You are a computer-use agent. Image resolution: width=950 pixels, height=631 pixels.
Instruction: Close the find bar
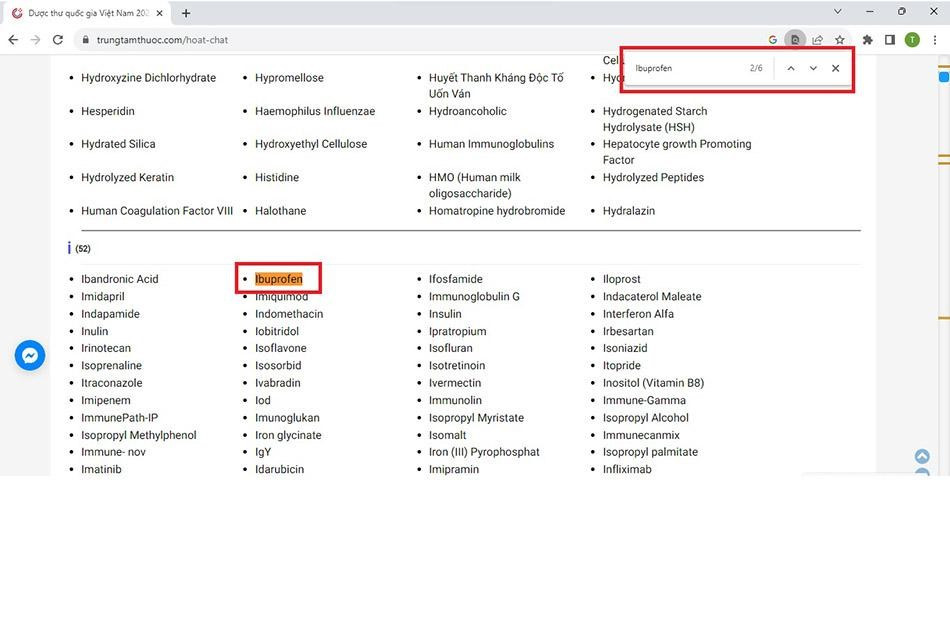pyautogui.click(x=836, y=68)
